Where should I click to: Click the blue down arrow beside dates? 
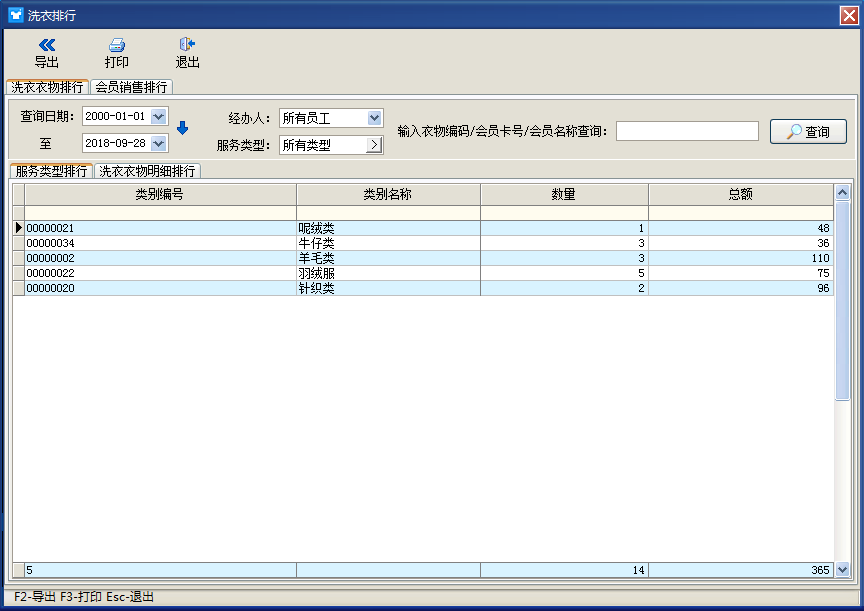(182, 128)
